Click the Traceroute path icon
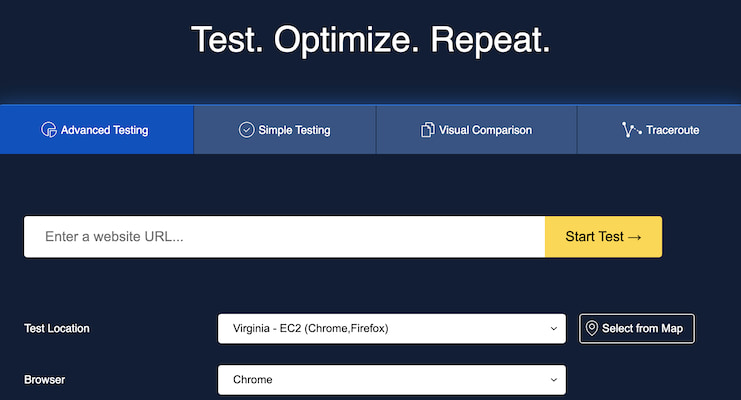741x400 pixels. tap(631, 130)
